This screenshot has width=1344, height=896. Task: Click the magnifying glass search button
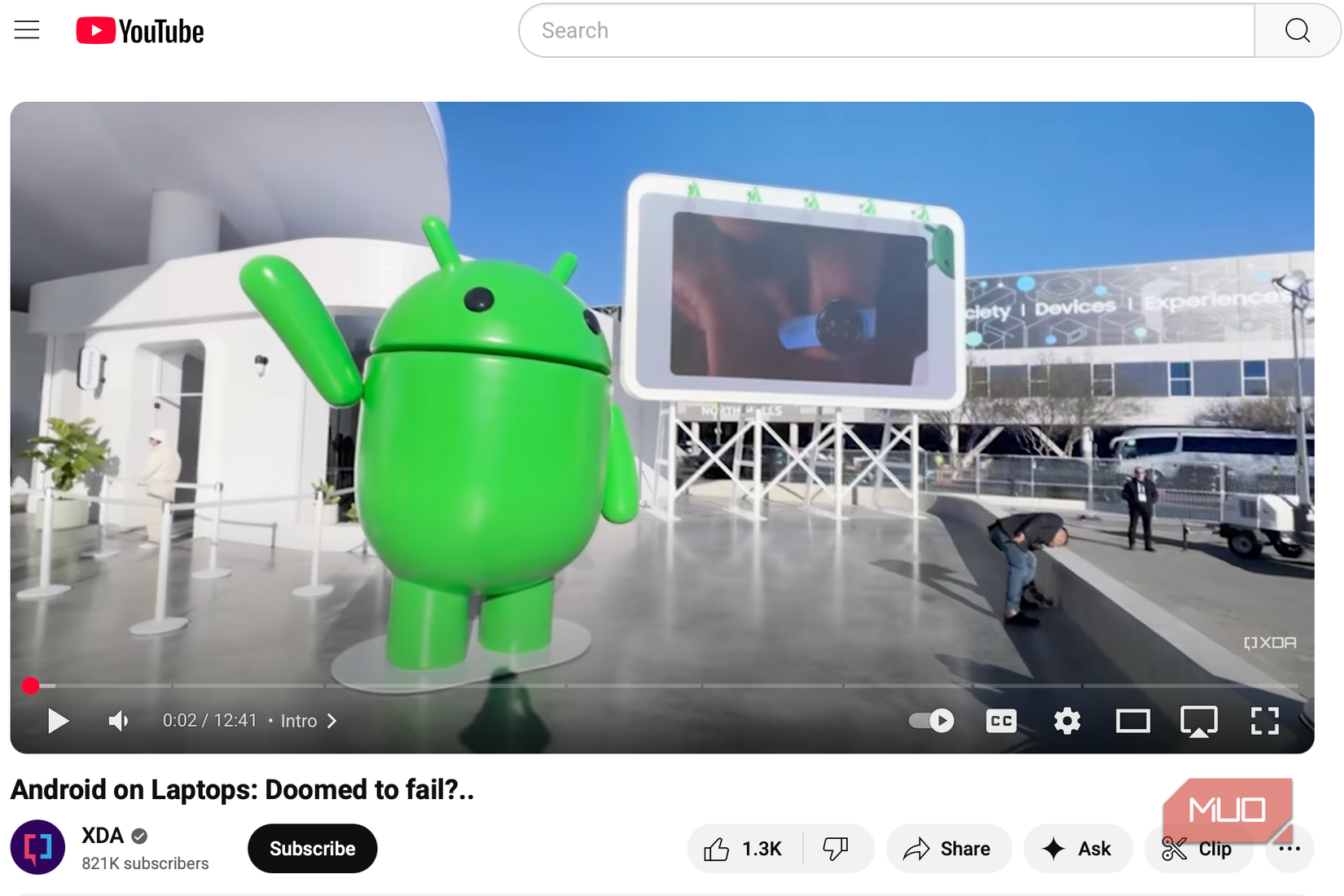[1298, 30]
